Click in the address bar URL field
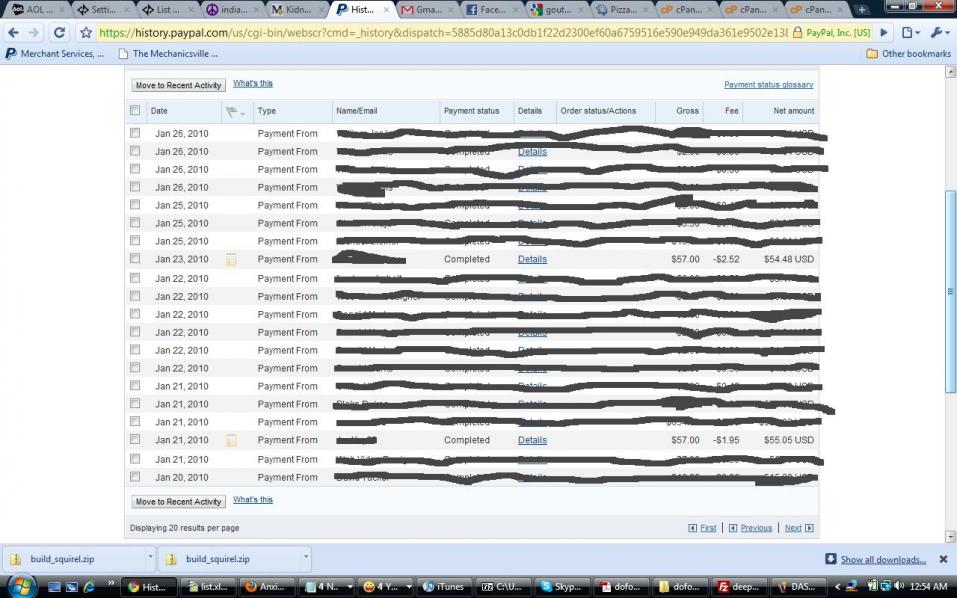Screen dimensions: 957x598 coord(442,32)
